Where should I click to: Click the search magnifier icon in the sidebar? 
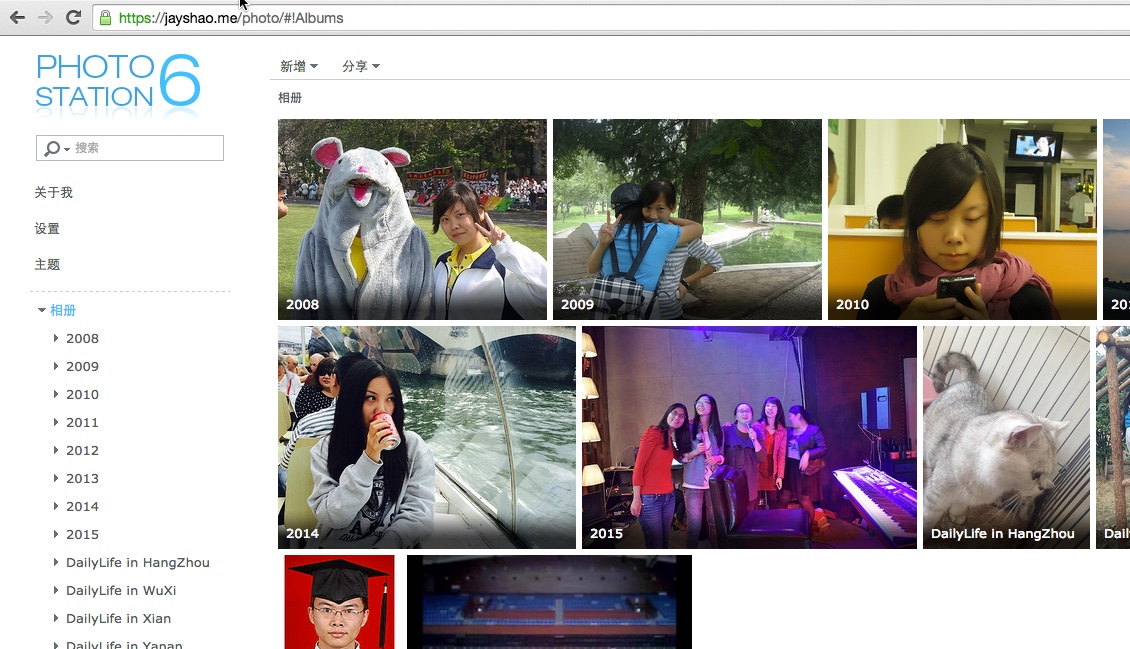(51, 147)
